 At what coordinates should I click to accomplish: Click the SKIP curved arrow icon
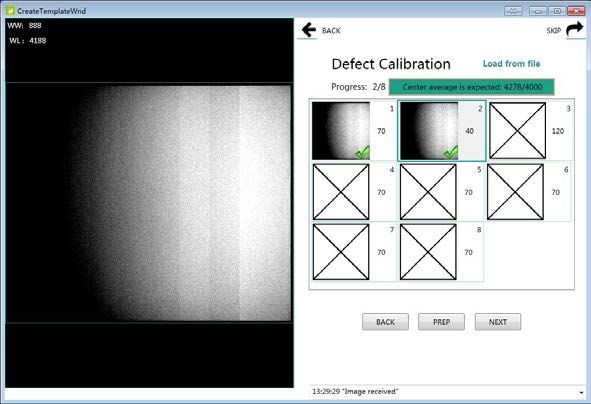point(575,29)
